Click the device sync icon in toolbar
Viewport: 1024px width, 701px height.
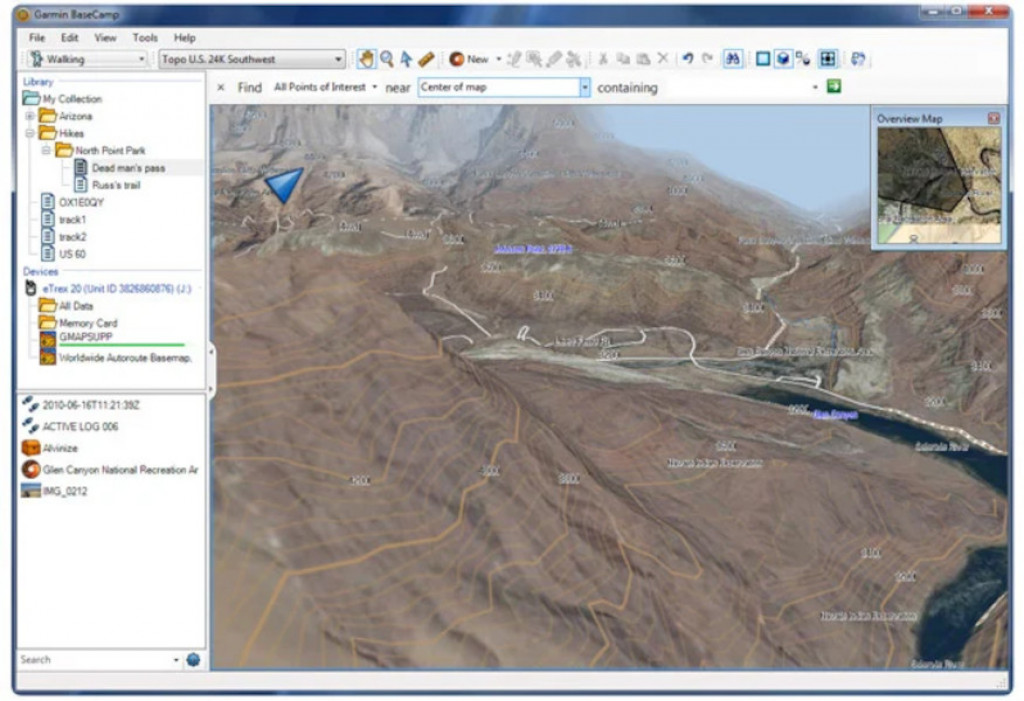(858, 59)
